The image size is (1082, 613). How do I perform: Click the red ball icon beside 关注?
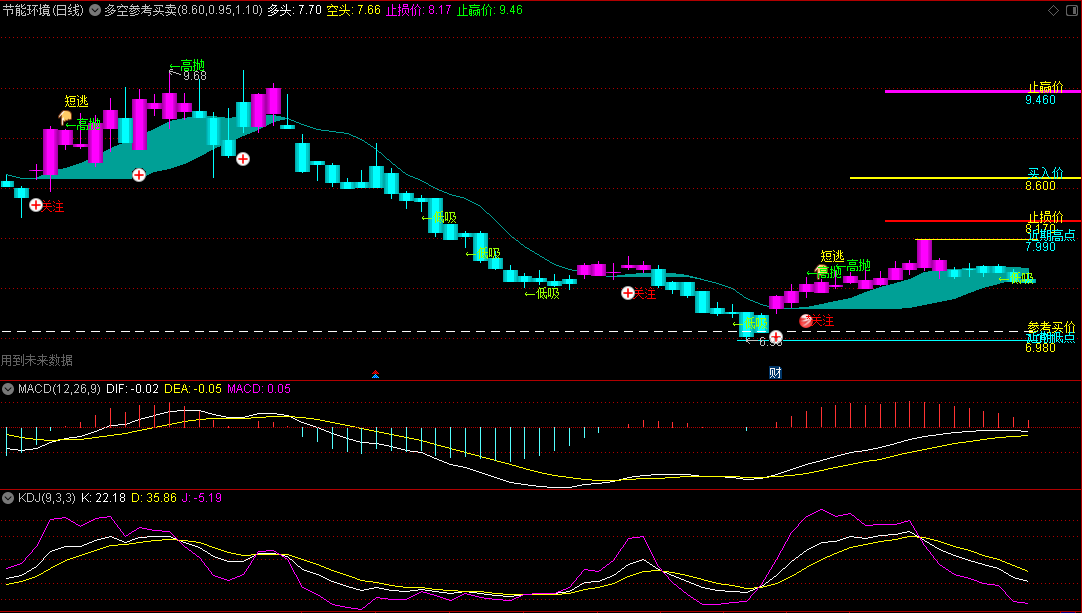point(805,320)
